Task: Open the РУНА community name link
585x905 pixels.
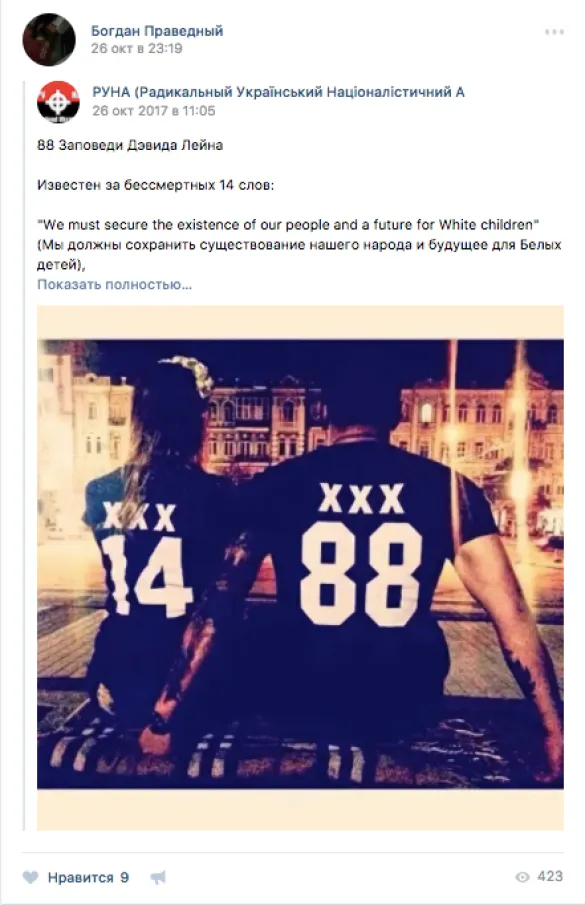Action: coord(278,92)
